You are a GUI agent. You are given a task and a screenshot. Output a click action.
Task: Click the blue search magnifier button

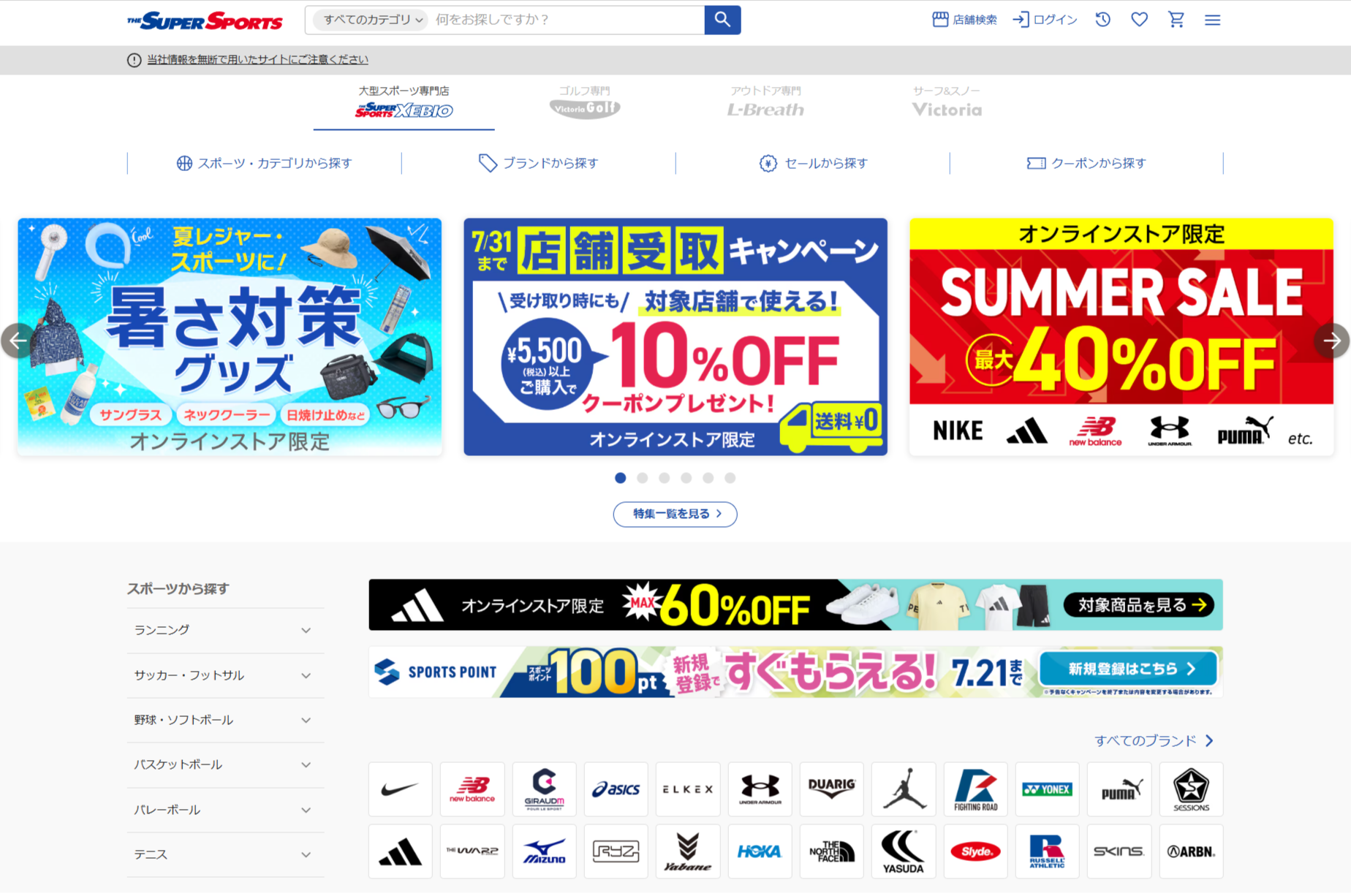722,20
